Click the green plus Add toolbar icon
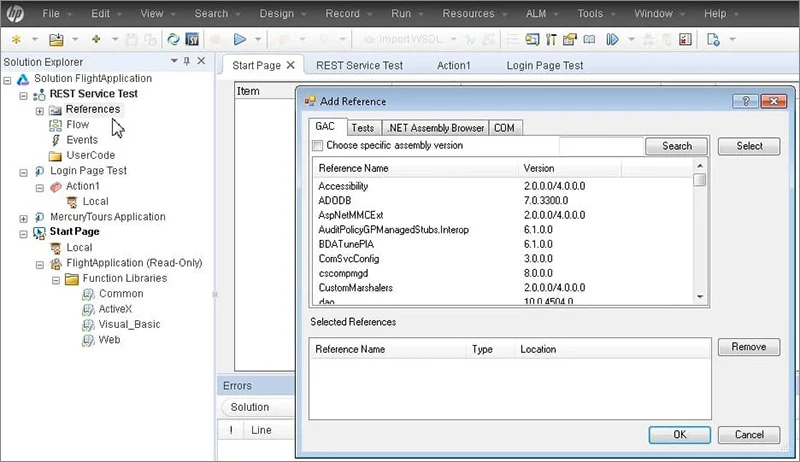Screen dimensions: 800x462 point(96,39)
